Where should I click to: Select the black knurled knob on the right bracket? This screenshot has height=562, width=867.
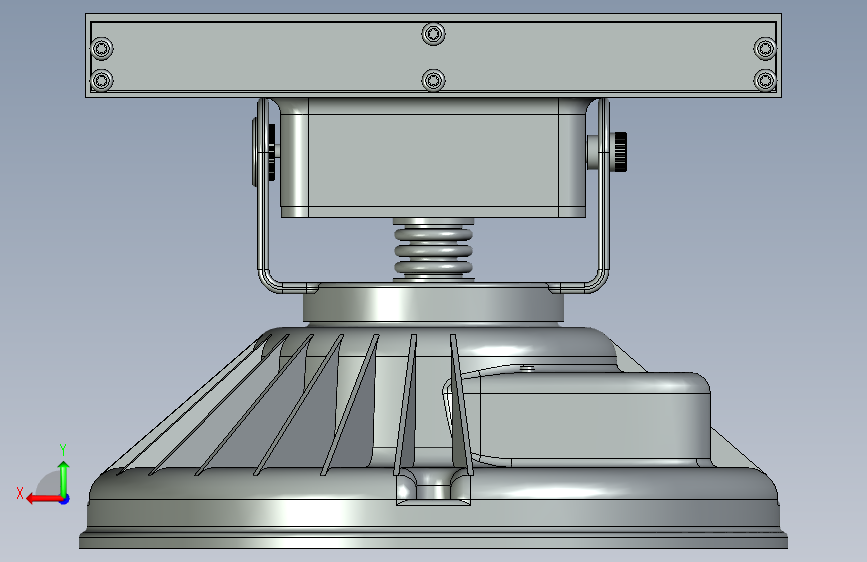(x=619, y=152)
